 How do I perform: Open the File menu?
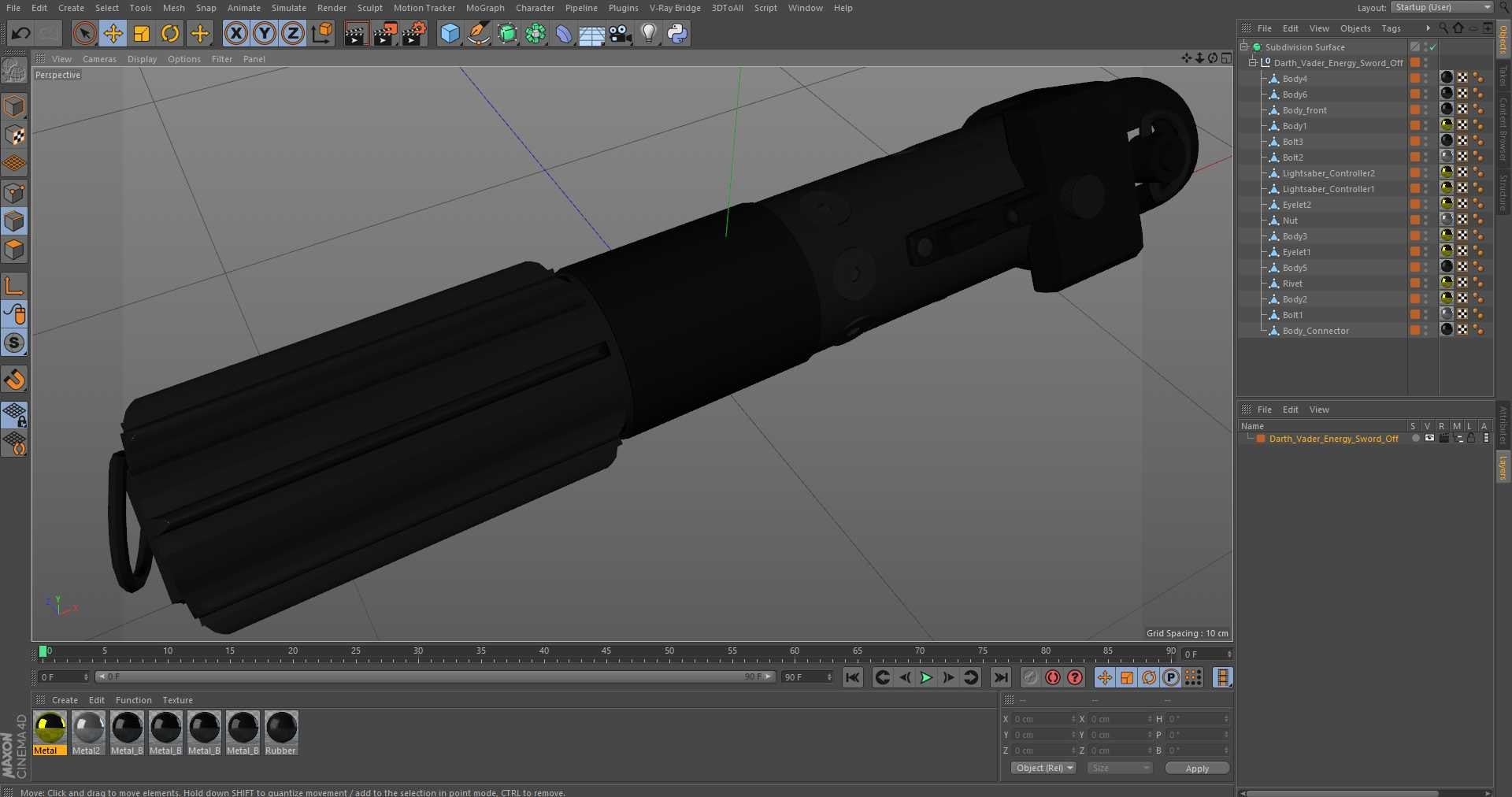click(13, 8)
